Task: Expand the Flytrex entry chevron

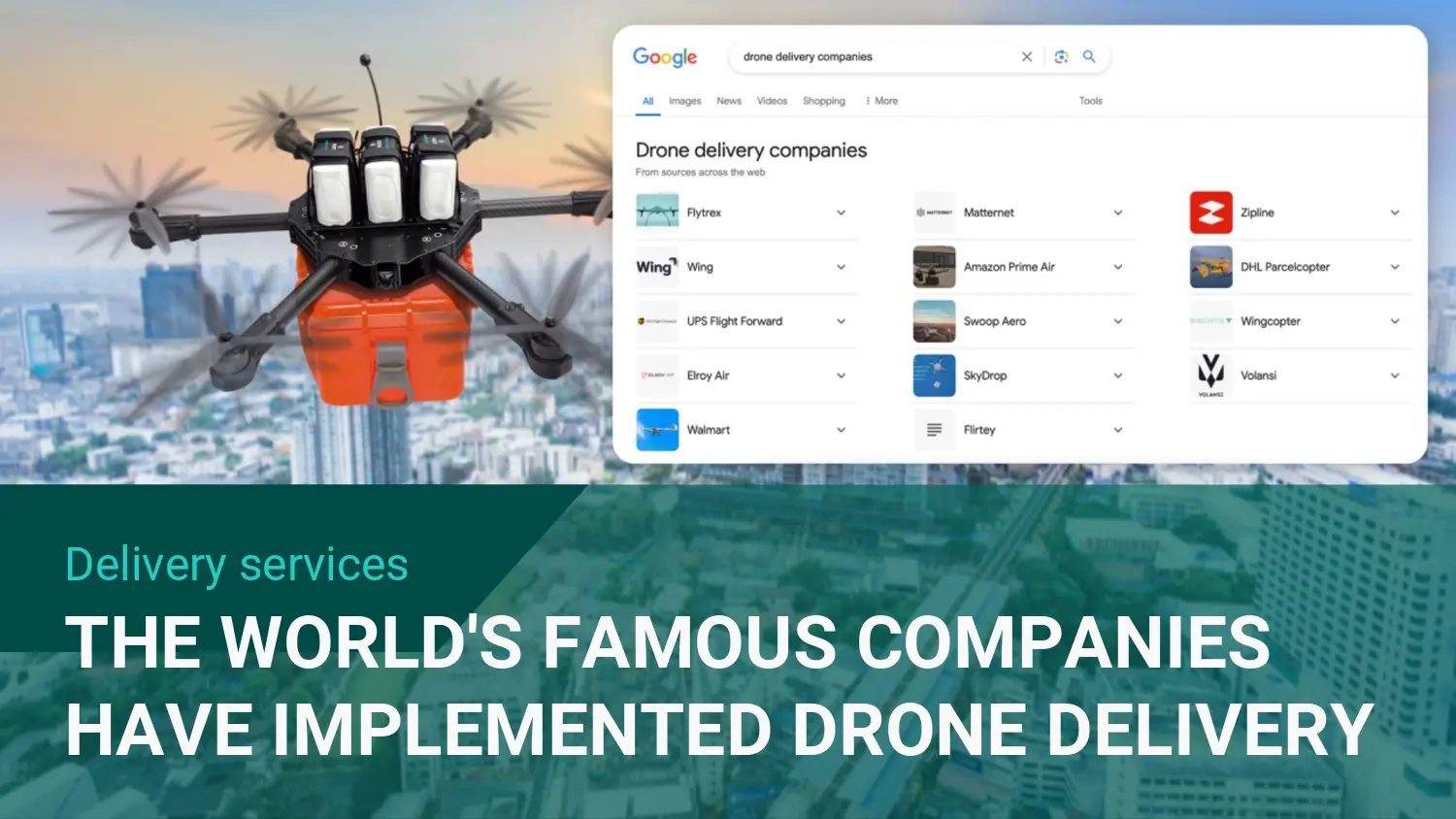Action: pyautogui.click(x=841, y=213)
